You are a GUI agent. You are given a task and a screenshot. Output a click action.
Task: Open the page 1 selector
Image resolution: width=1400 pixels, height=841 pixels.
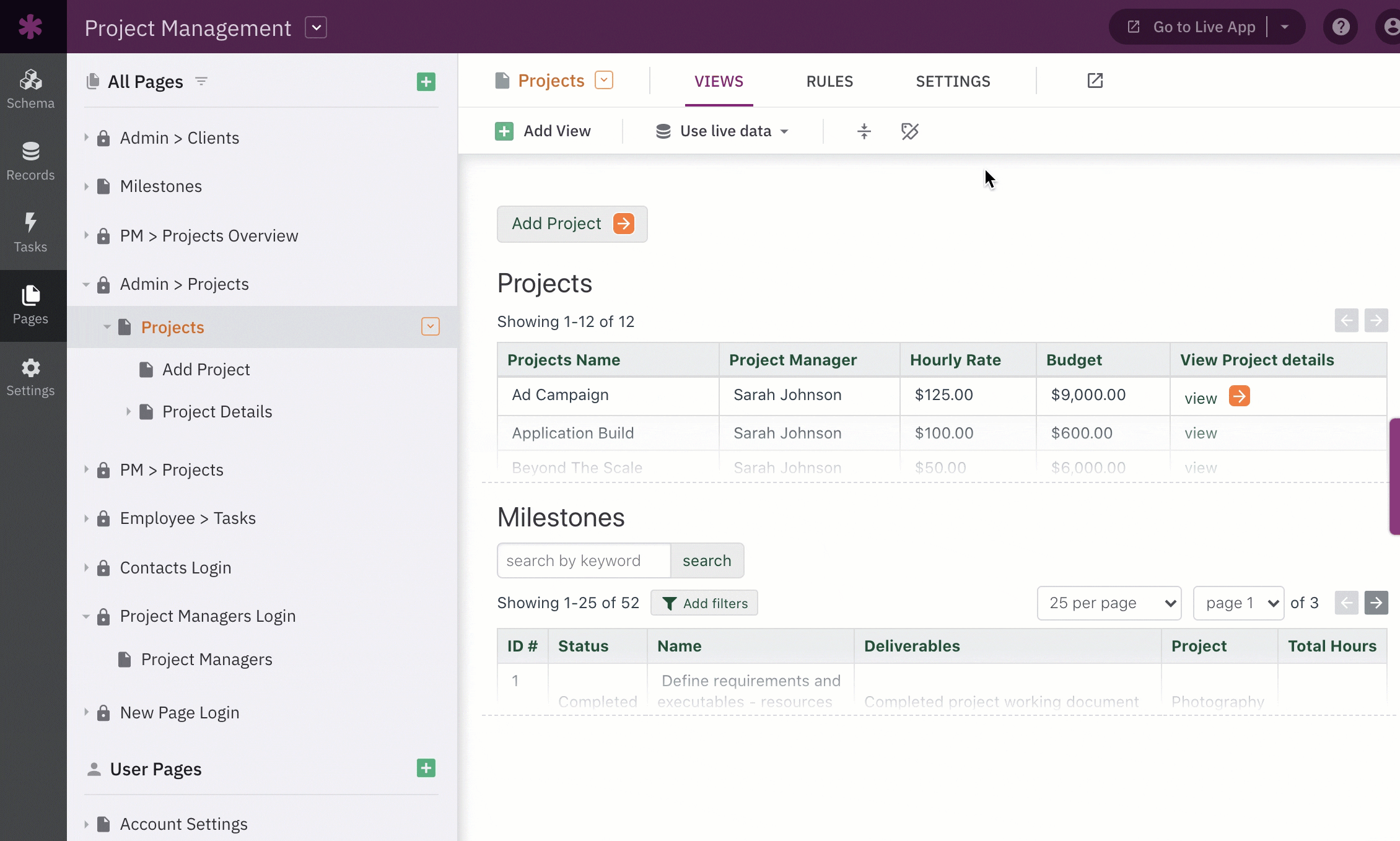pos(1239,603)
